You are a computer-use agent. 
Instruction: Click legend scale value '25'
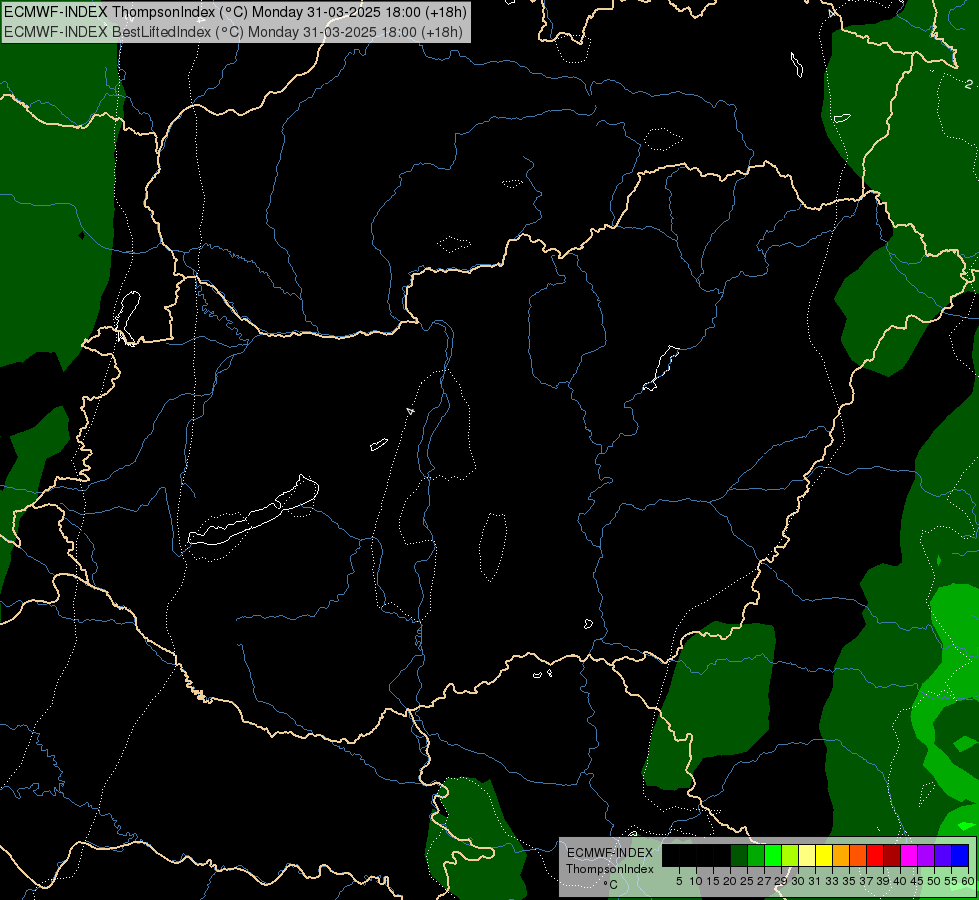click(747, 881)
